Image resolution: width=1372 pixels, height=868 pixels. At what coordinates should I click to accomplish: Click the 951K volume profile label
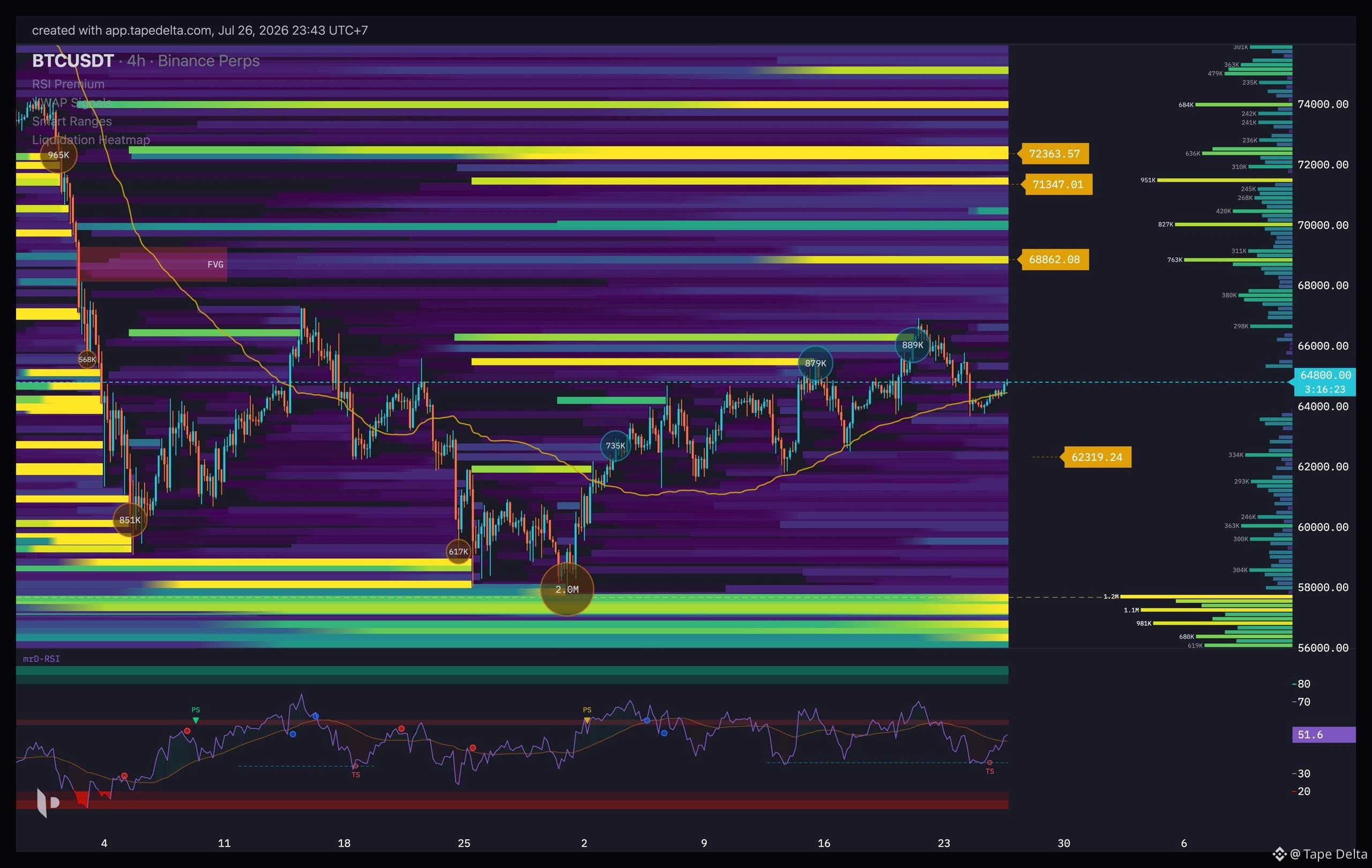(1148, 180)
